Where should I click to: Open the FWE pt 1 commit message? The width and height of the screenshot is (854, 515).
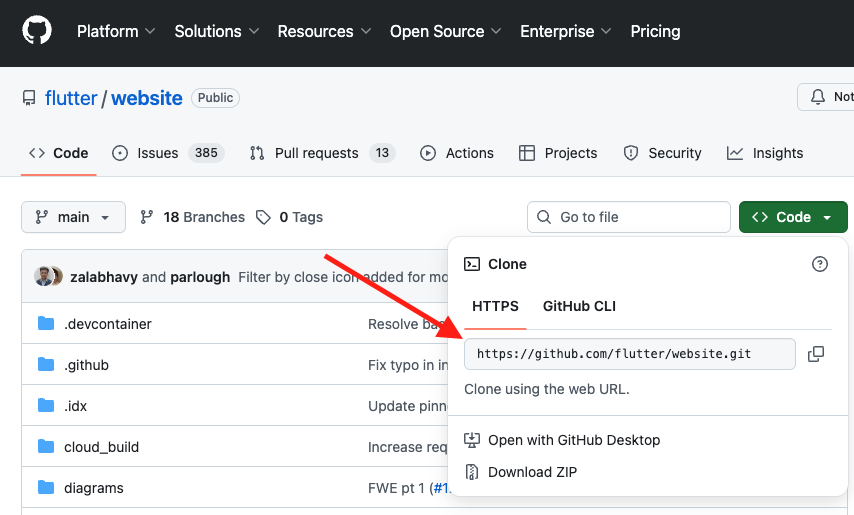click(408, 488)
